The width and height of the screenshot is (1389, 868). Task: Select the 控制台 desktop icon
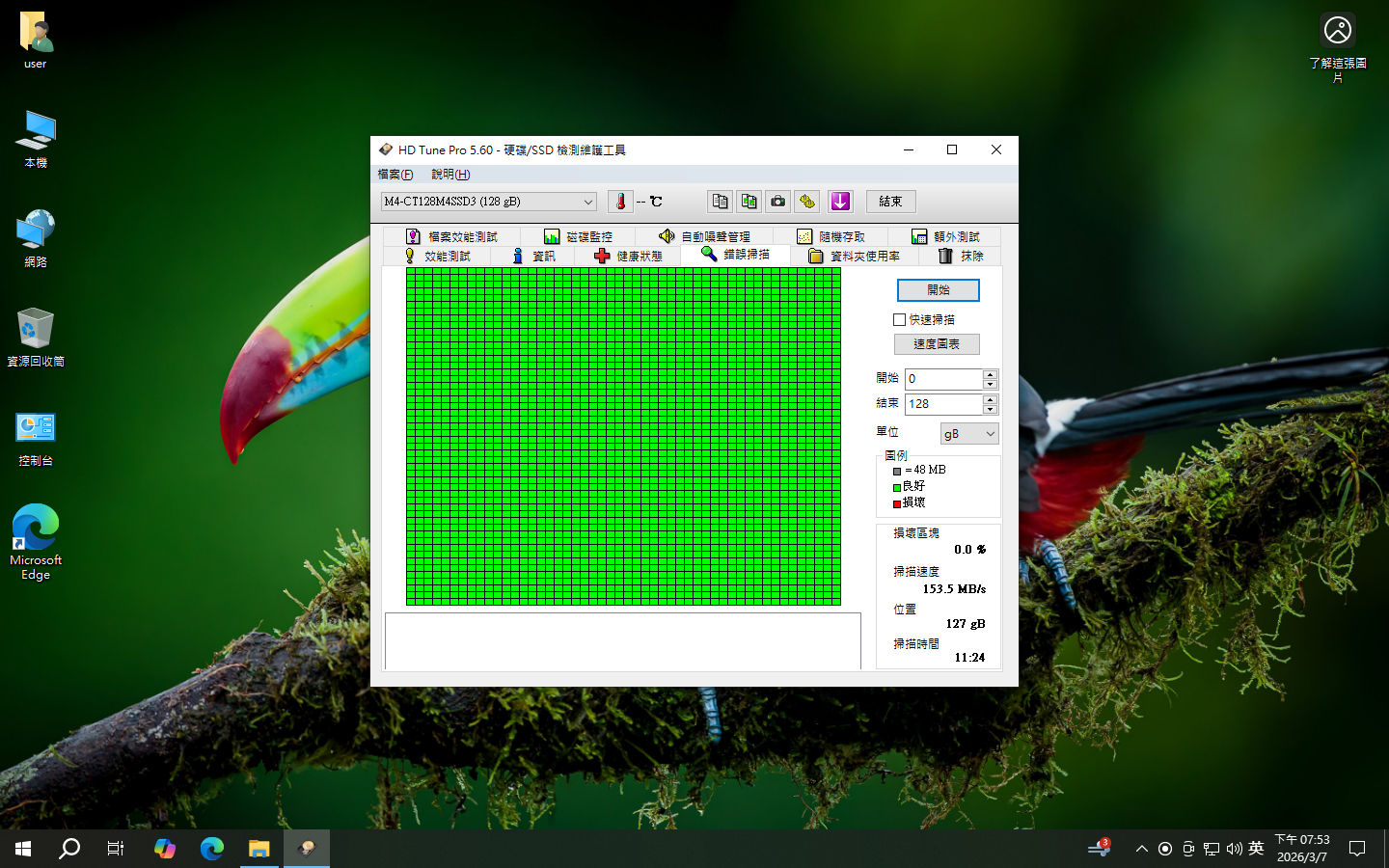pos(36,439)
